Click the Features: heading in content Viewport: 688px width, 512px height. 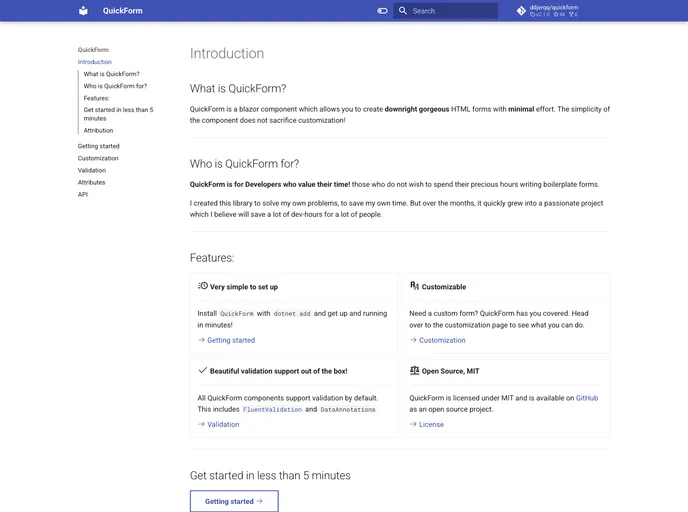point(212,258)
